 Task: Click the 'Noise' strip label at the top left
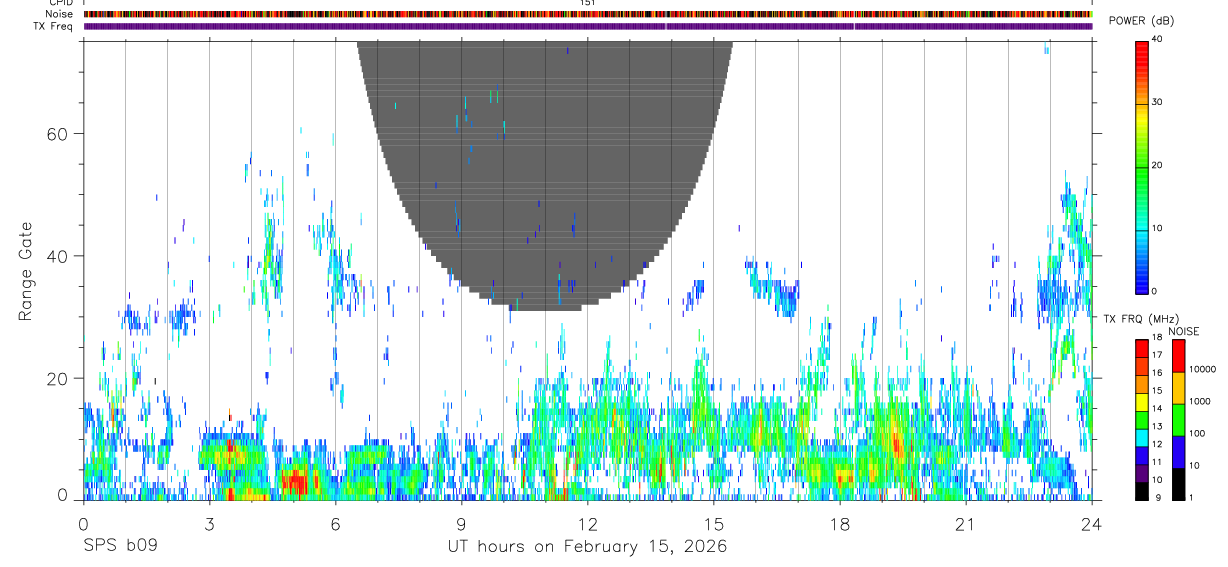tap(59, 14)
